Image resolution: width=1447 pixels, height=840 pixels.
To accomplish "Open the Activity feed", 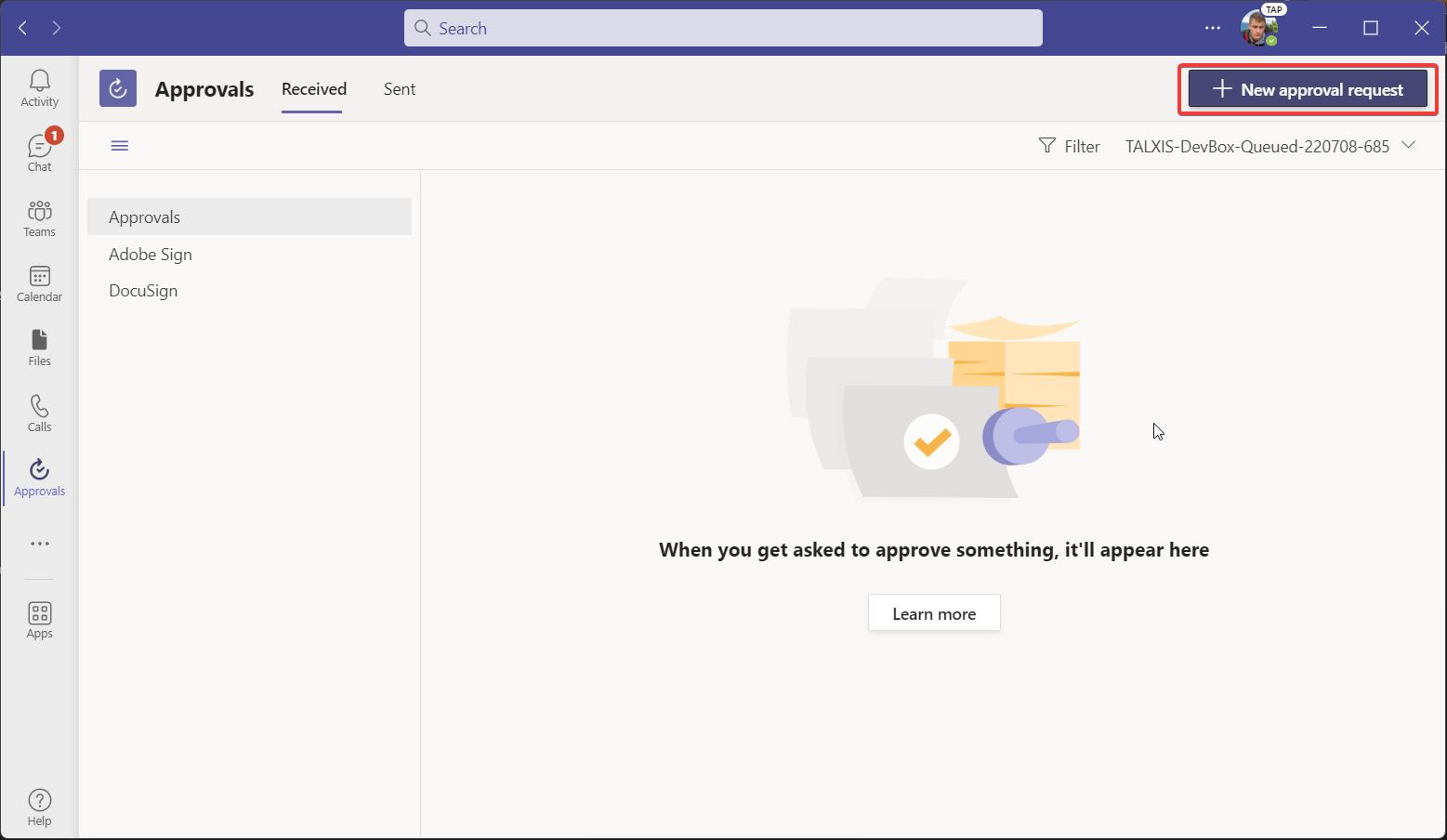I will (39, 88).
